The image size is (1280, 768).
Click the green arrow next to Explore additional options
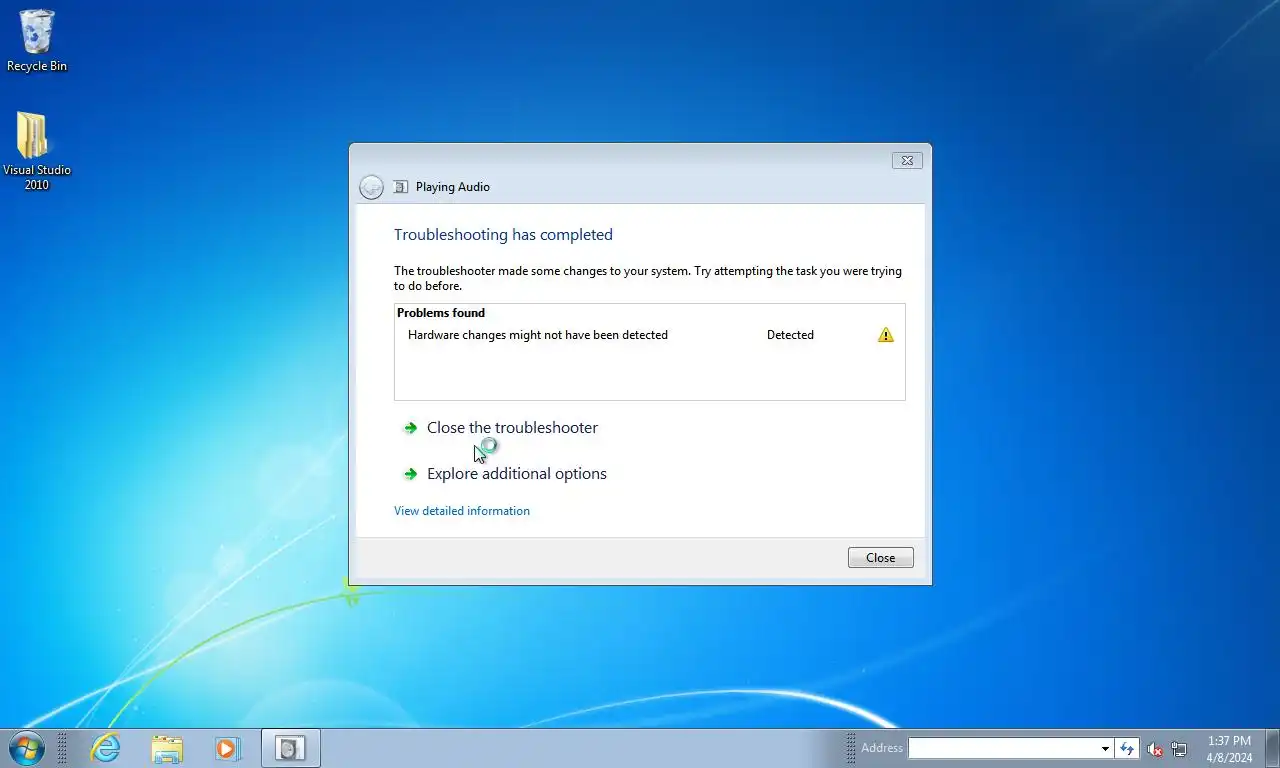[410, 474]
